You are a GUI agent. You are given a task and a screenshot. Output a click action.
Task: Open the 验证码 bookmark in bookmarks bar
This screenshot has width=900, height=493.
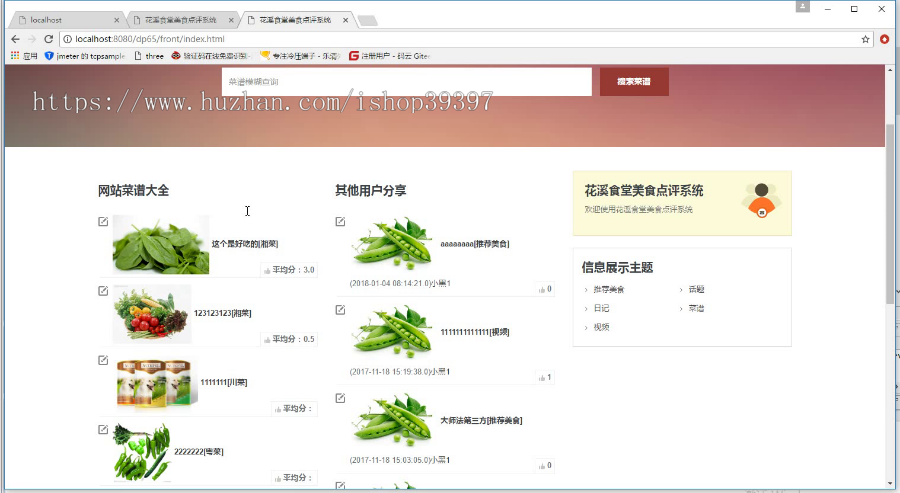(x=211, y=56)
